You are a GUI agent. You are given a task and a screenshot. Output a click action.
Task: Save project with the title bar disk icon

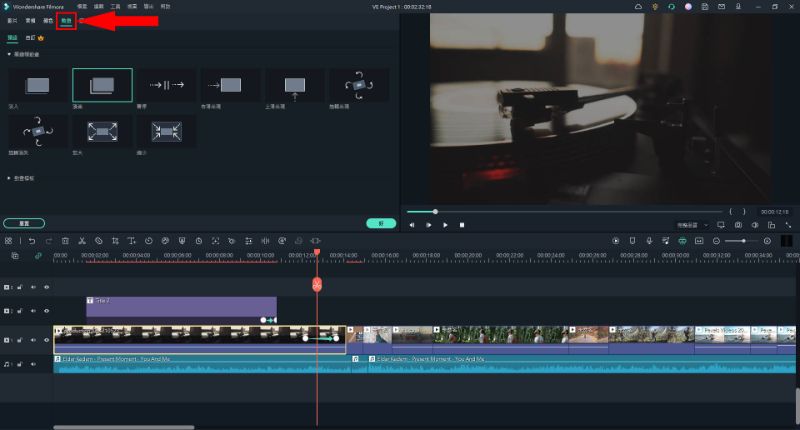(705, 7)
